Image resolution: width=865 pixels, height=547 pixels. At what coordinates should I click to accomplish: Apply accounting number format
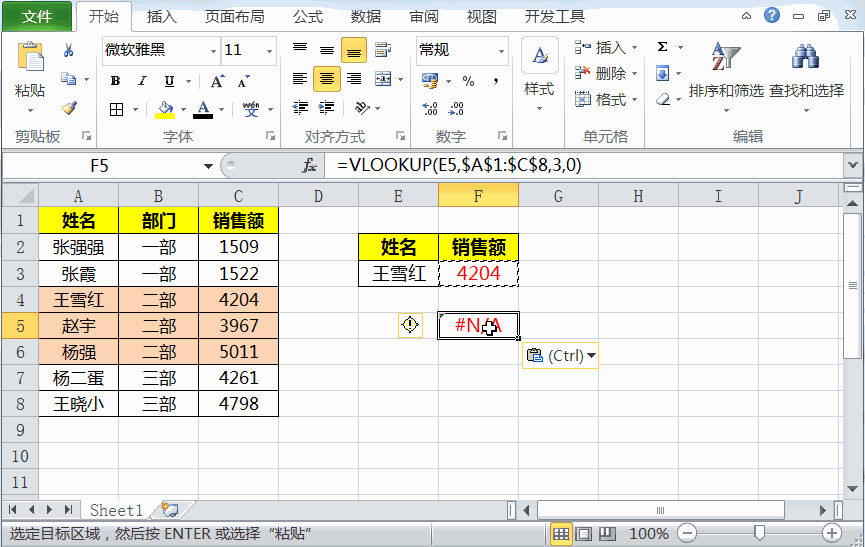point(430,81)
